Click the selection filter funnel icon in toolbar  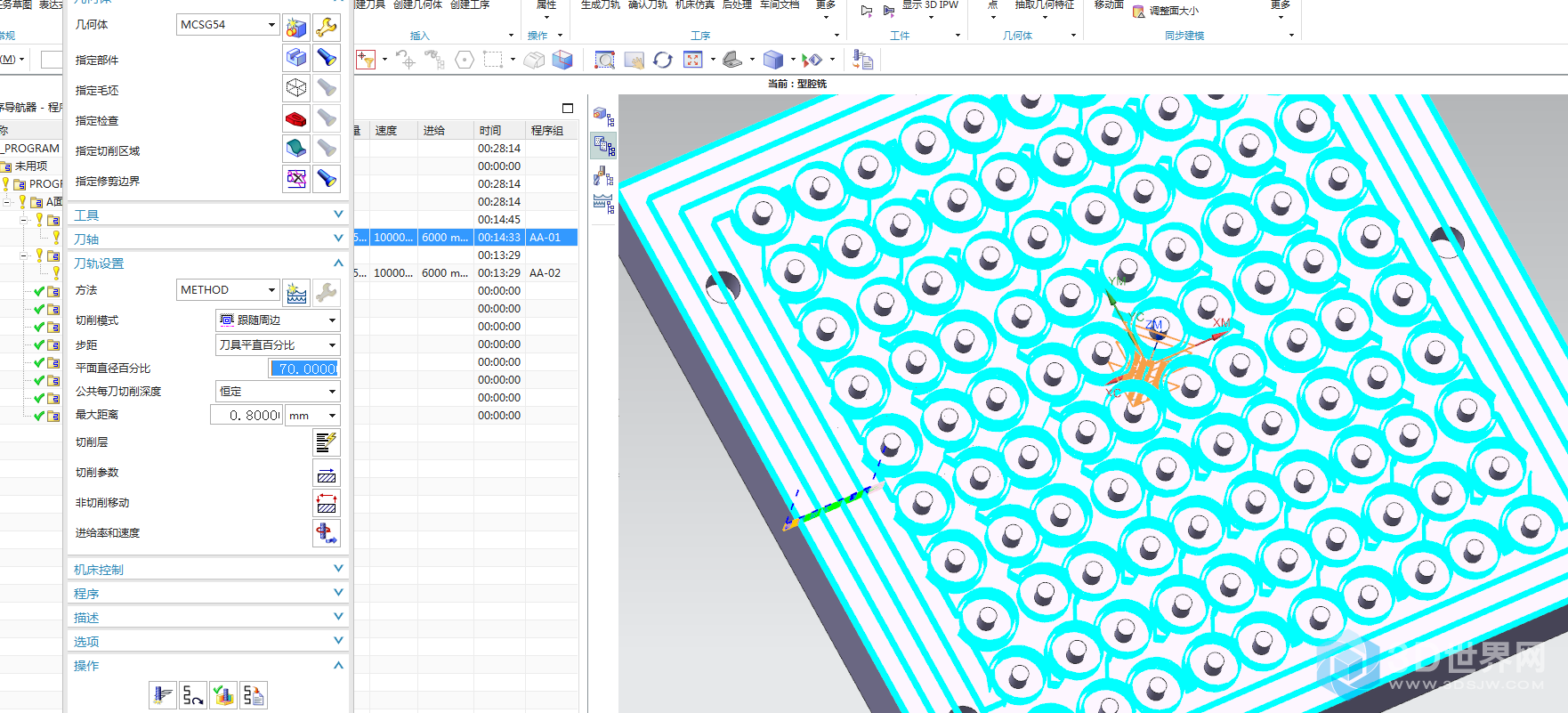[x=366, y=60]
